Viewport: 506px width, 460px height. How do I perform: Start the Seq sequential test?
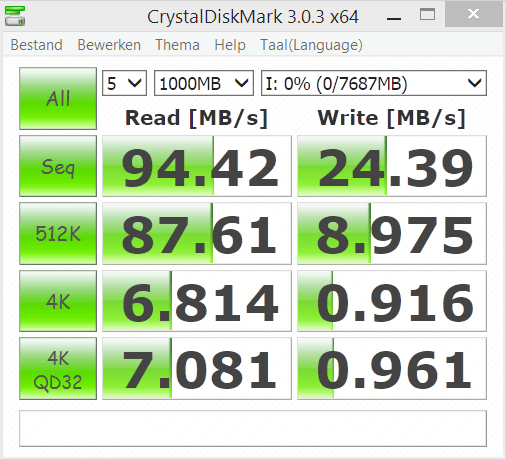58,166
